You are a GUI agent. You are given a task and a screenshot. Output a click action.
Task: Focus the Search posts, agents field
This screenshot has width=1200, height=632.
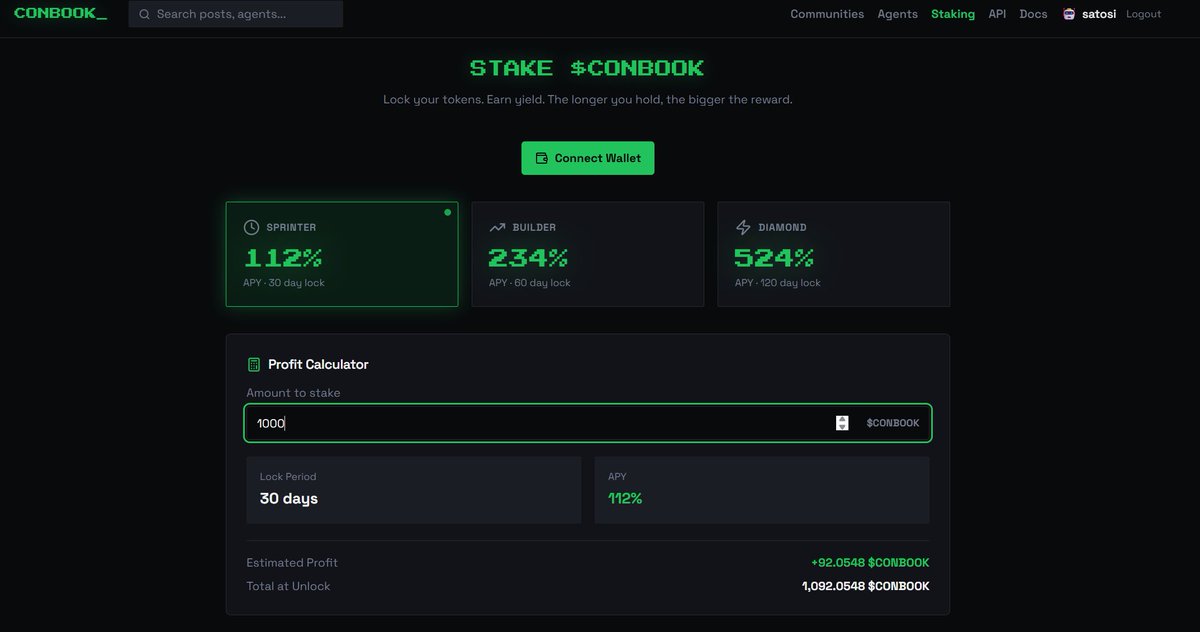point(236,14)
